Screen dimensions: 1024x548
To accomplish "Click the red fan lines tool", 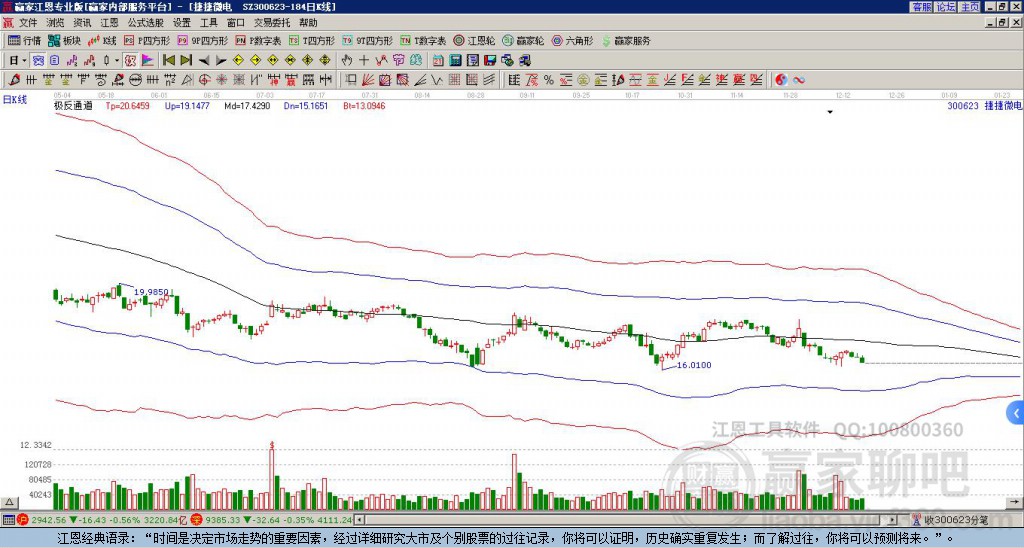I will 368,80.
